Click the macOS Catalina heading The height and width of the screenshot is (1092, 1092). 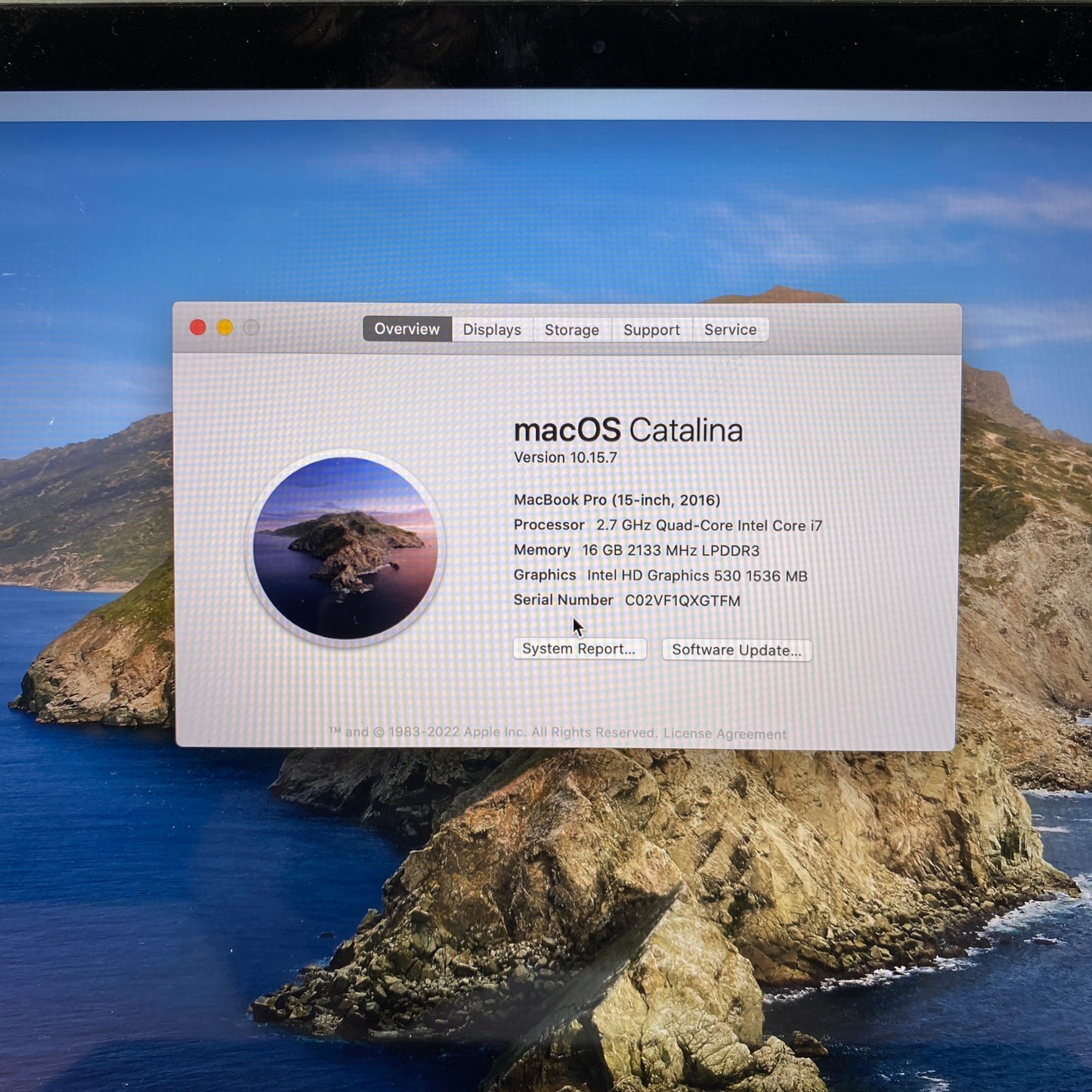click(628, 430)
